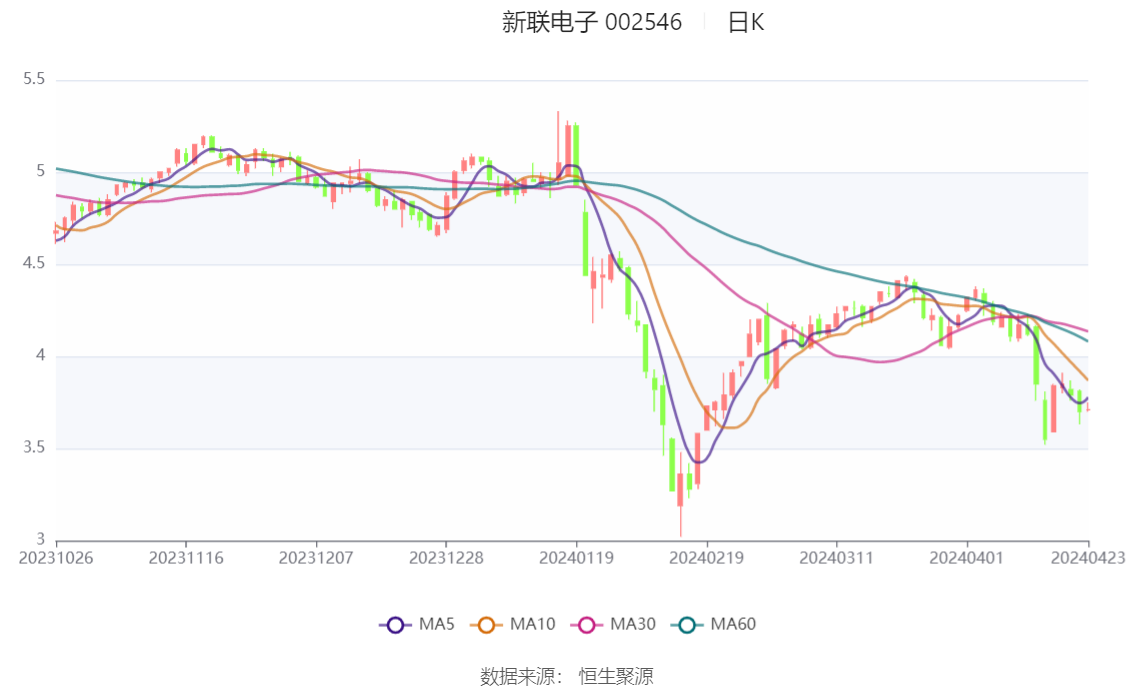The image size is (1134, 689).
Task: Click the 20231026 start date label
Action: click(x=56, y=558)
